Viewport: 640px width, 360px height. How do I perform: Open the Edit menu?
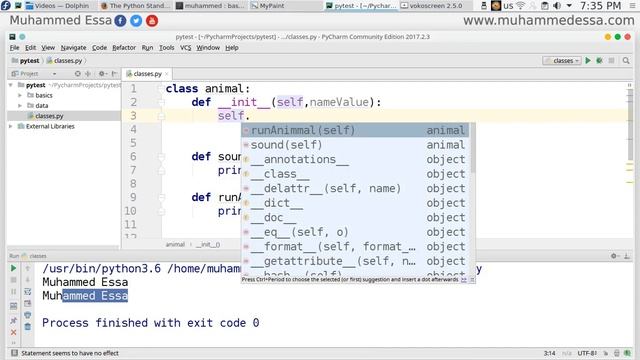point(30,48)
